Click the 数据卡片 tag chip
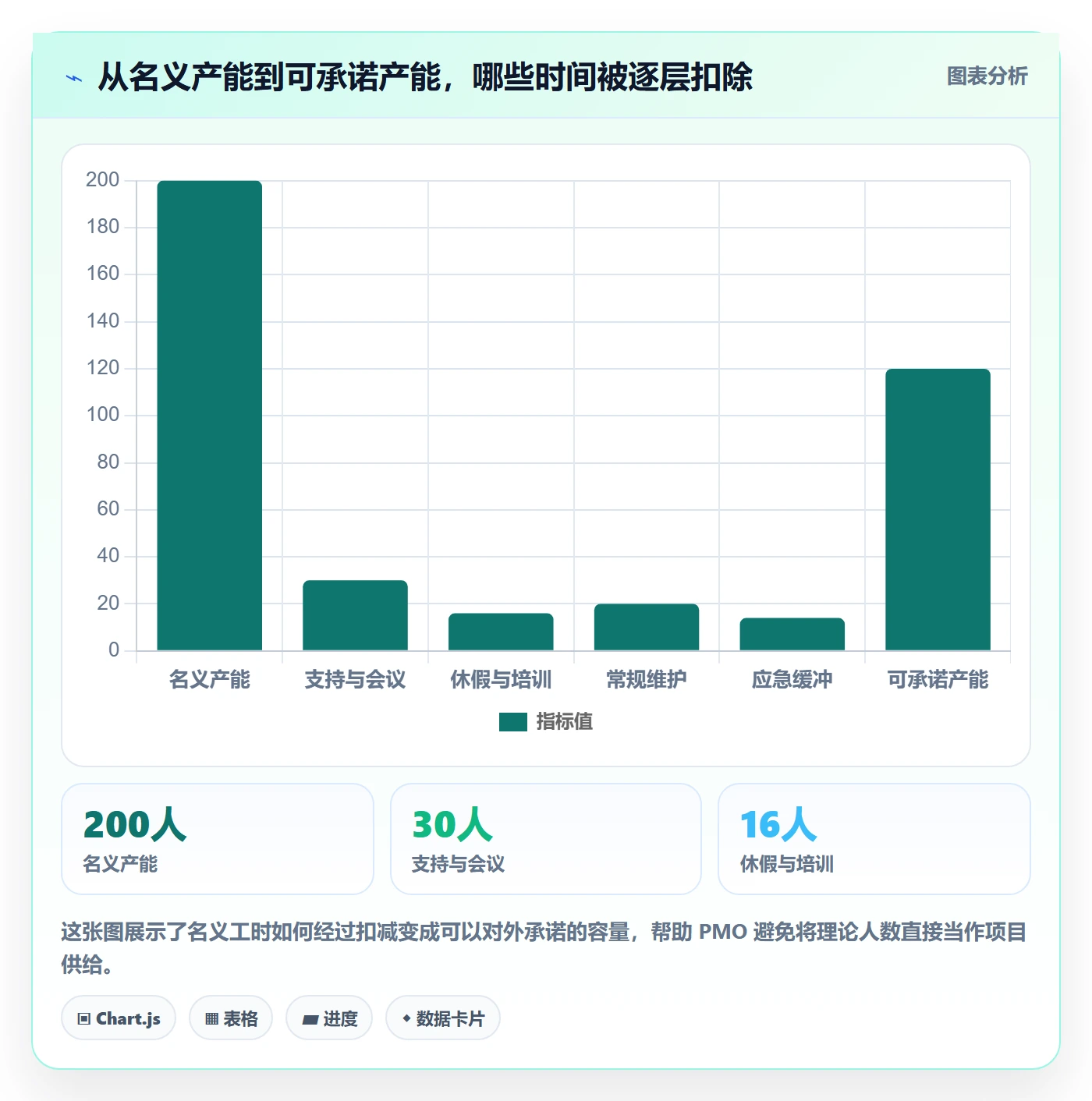The height and width of the screenshot is (1101, 1092). (x=443, y=1018)
